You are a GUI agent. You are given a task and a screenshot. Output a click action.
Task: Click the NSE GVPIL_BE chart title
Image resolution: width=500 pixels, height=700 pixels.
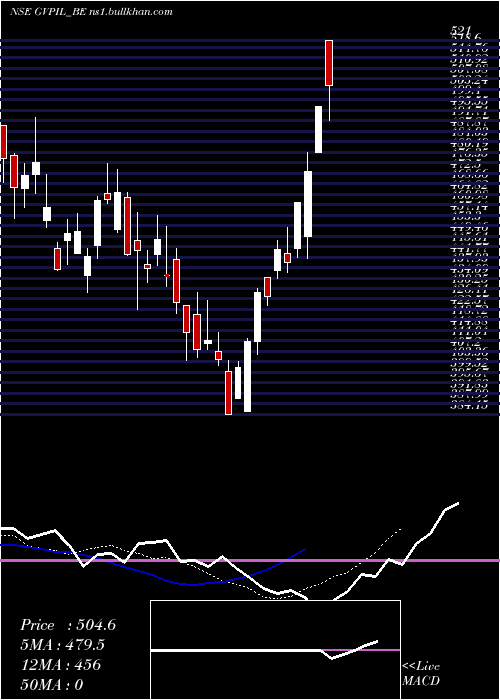(47, 12)
